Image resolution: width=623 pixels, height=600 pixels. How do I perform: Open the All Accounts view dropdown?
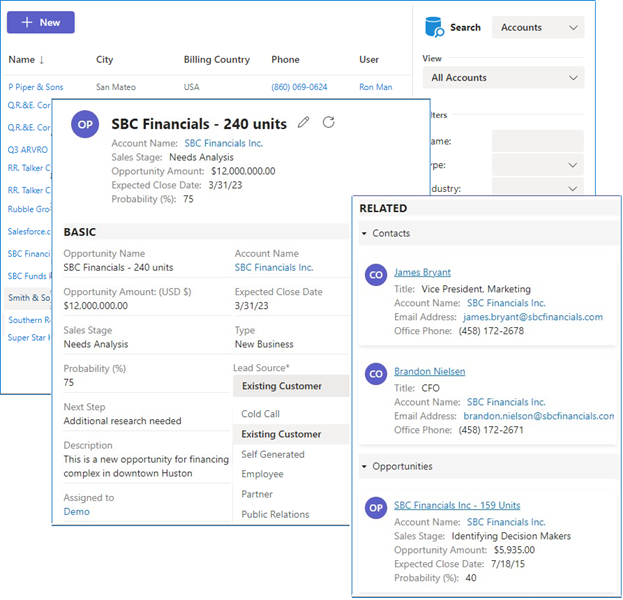503,78
